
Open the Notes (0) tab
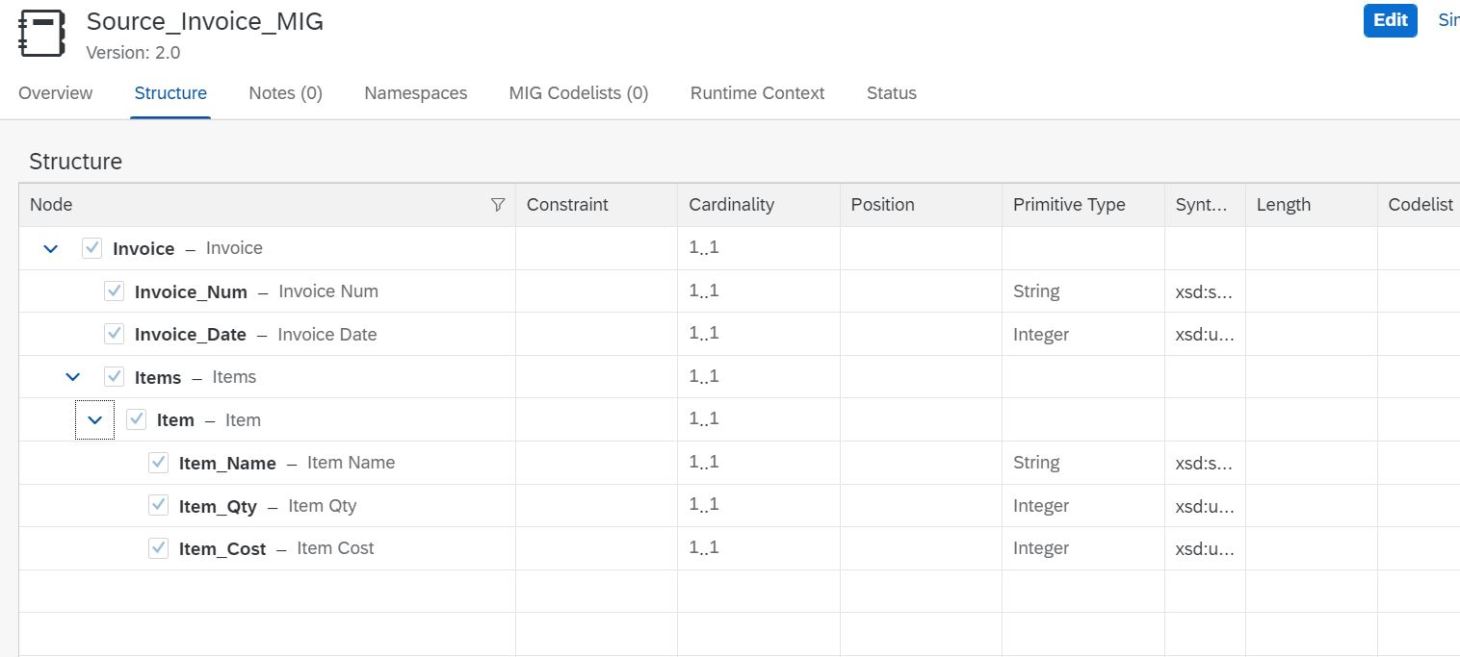(284, 93)
